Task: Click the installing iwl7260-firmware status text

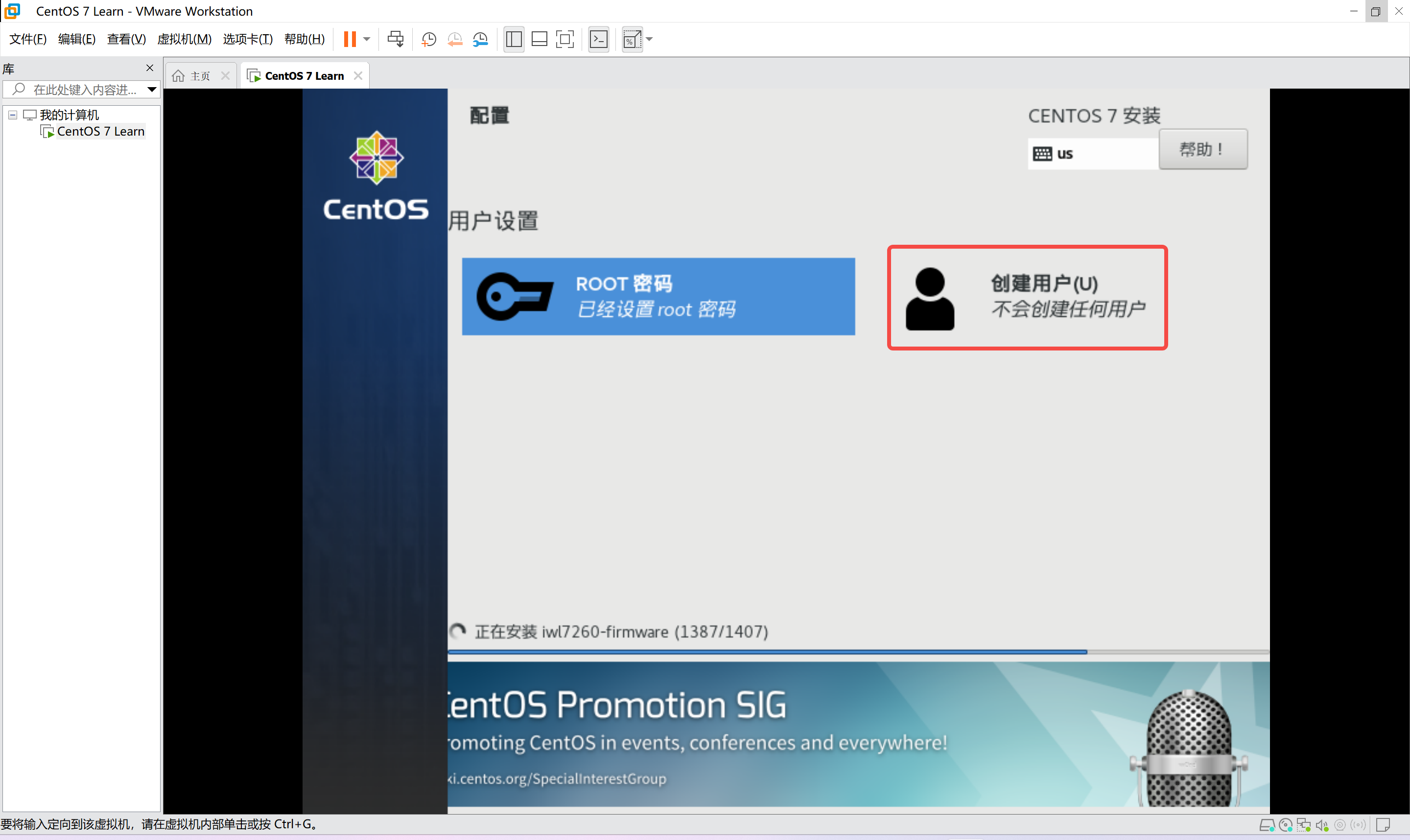Action: 621,631
